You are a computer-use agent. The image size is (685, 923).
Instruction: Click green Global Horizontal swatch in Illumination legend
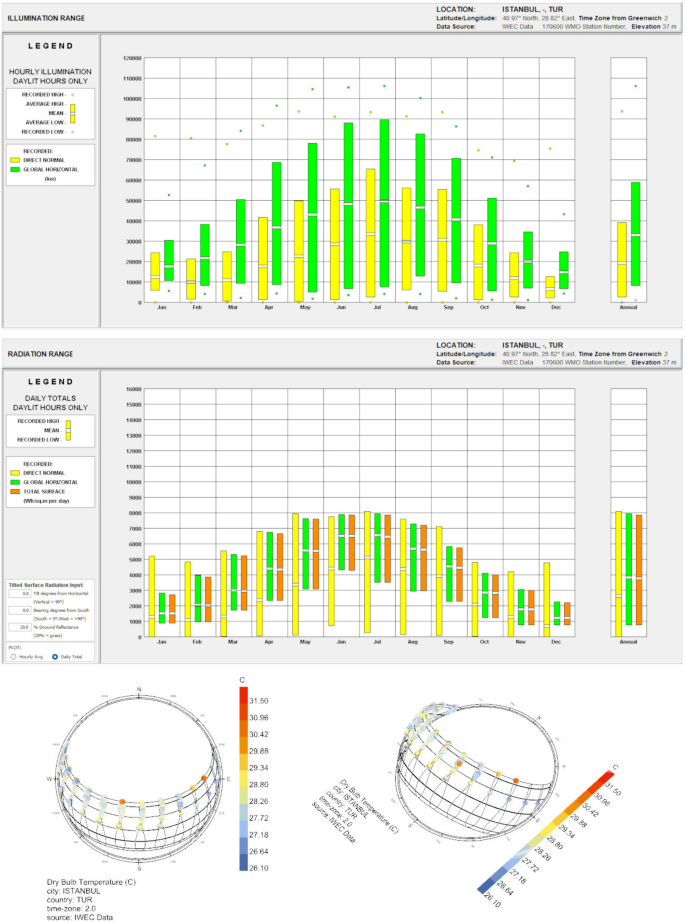pos(15,170)
